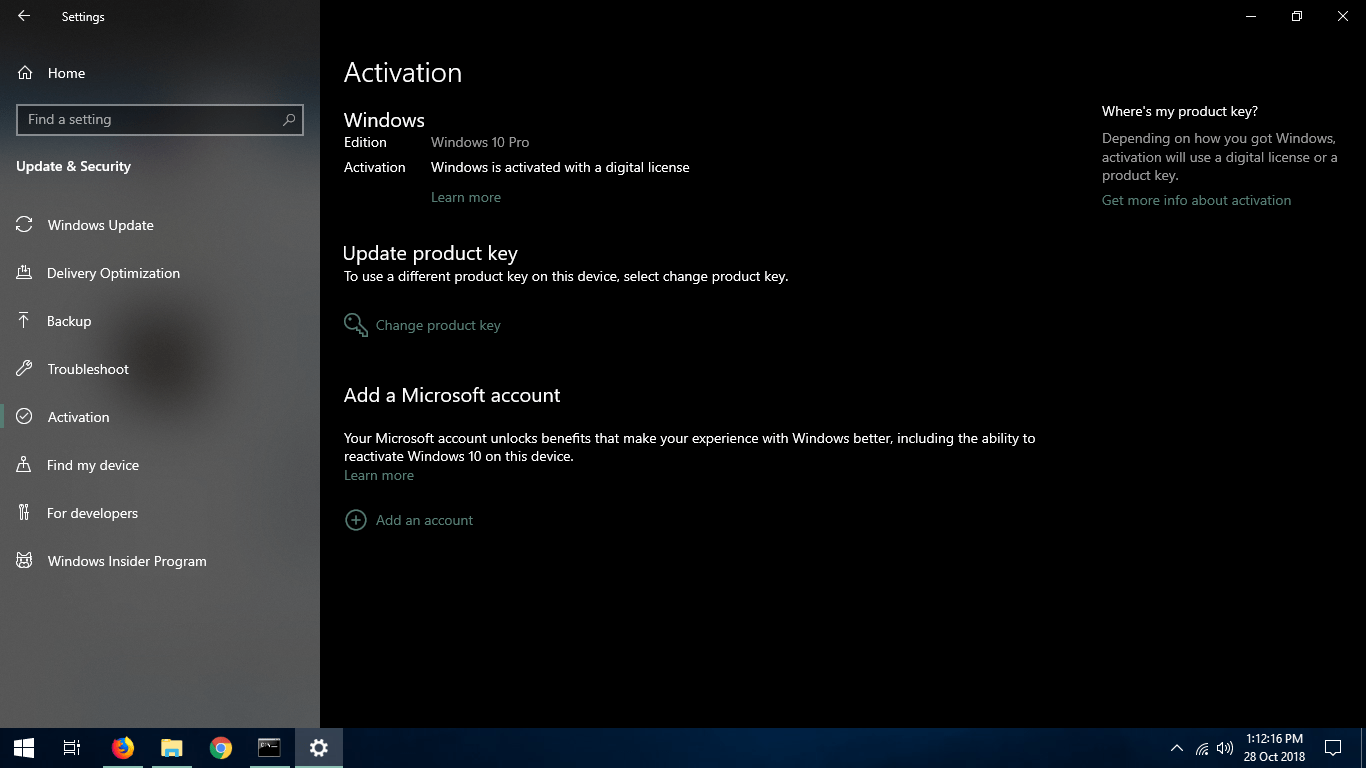This screenshot has height=768, width=1366.
Task: Click the Backup upload arrow icon
Action: point(25,320)
